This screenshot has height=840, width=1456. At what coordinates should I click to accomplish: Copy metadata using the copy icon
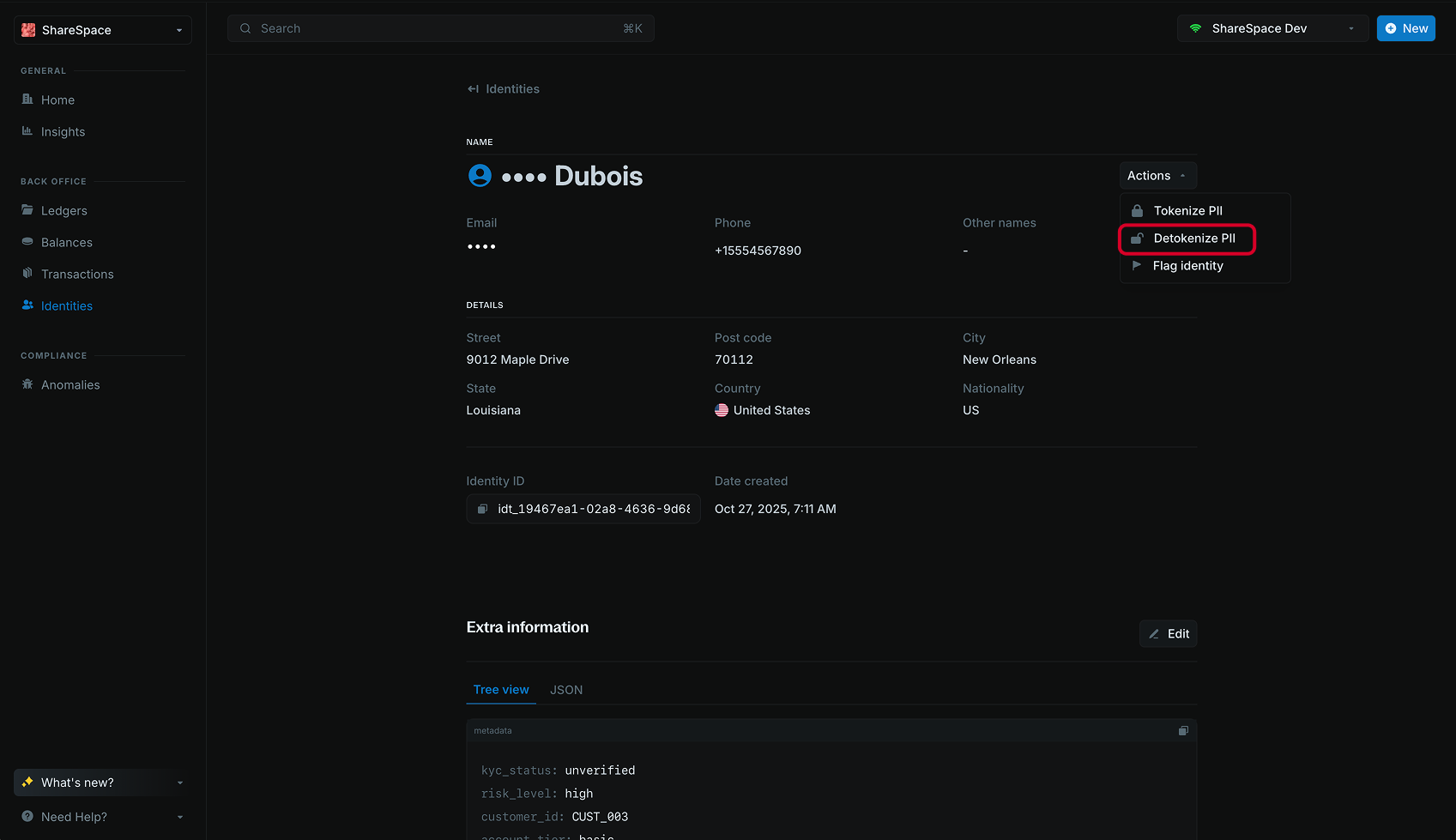[x=1183, y=730]
